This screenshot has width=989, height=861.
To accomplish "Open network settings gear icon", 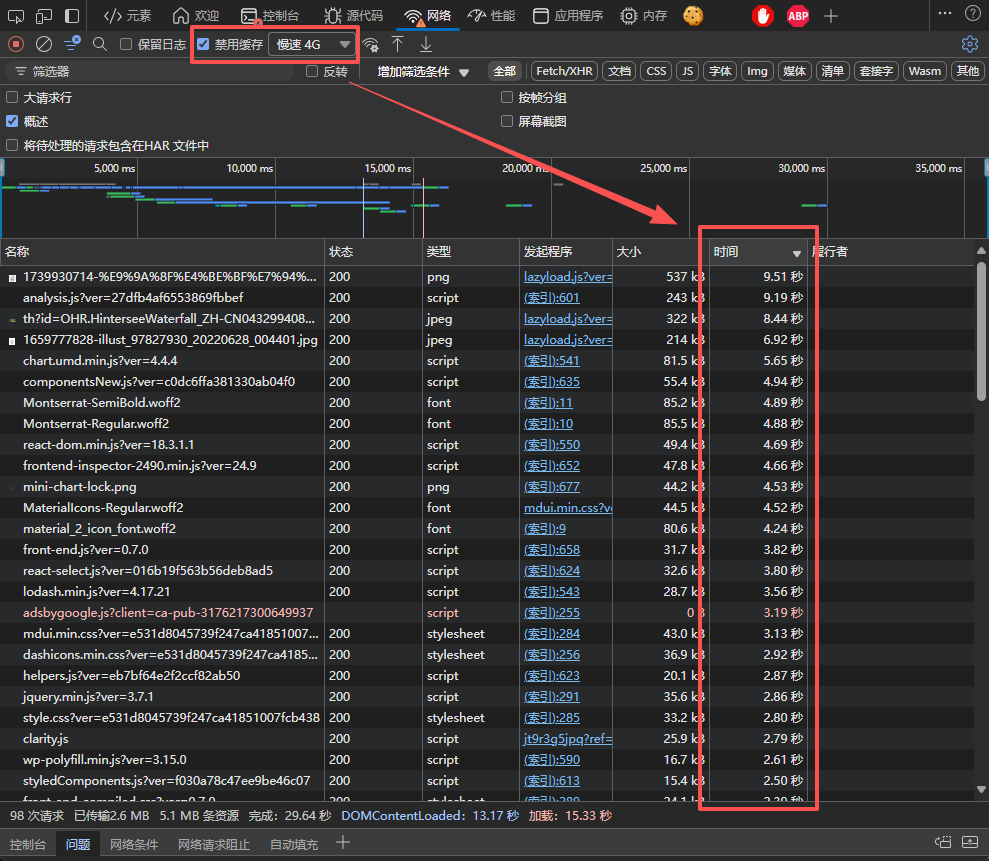I will click(968, 44).
